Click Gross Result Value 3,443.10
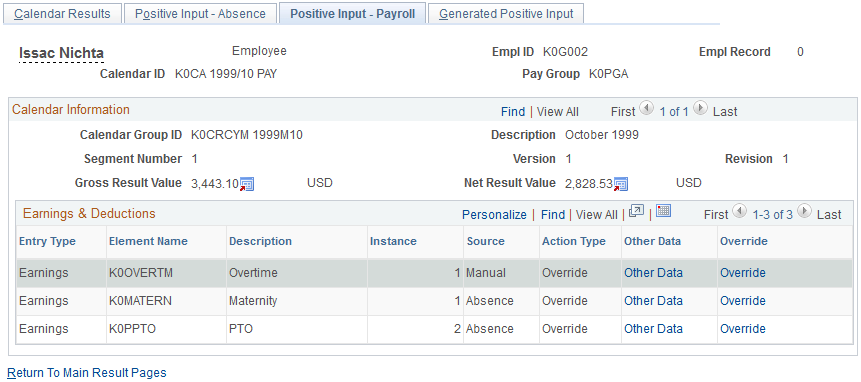 coord(215,184)
